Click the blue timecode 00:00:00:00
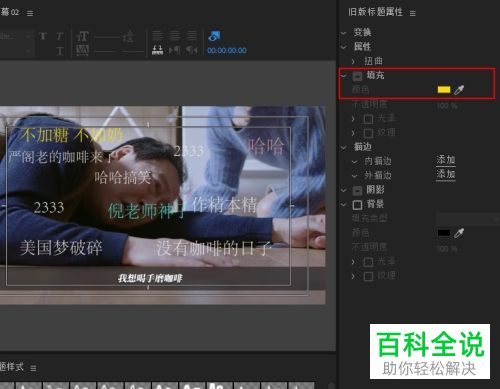Viewport: 500px width, 389px height. coord(227,51)
